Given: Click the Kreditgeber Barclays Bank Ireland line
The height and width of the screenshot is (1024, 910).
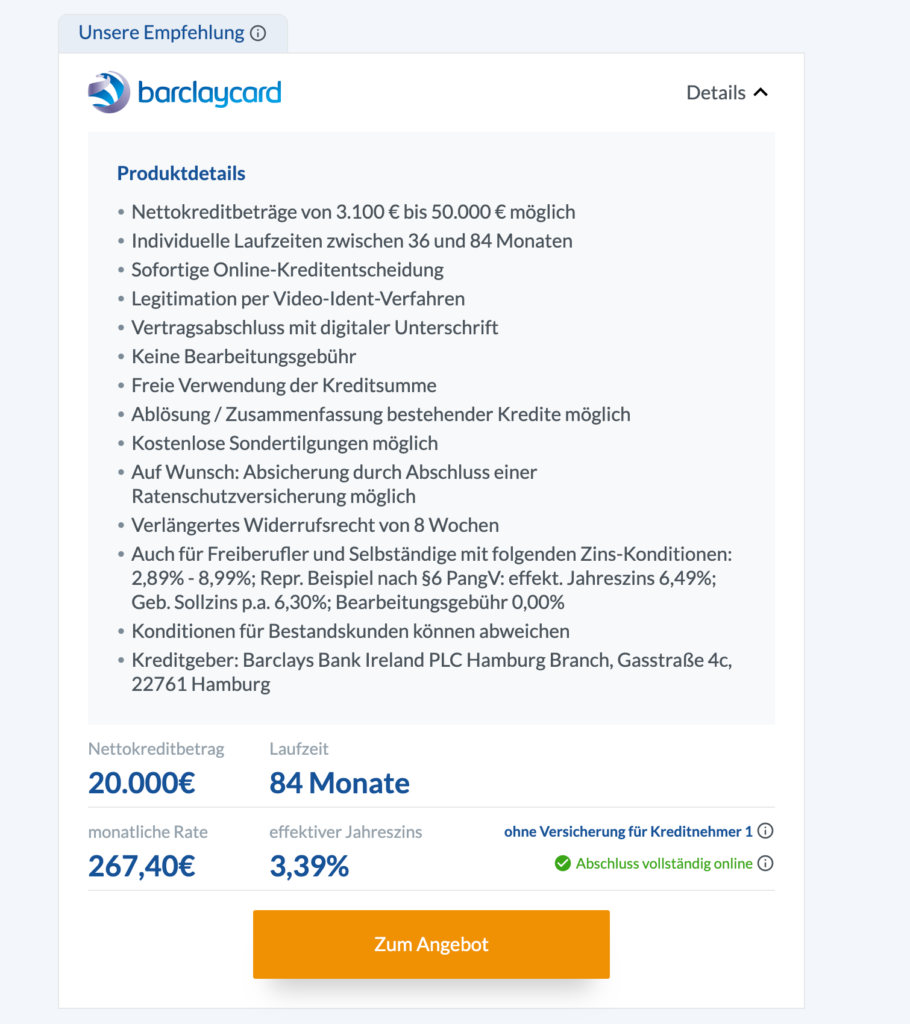Looking at the screenshot, I should pyautogui.click(x=432, y=672).
